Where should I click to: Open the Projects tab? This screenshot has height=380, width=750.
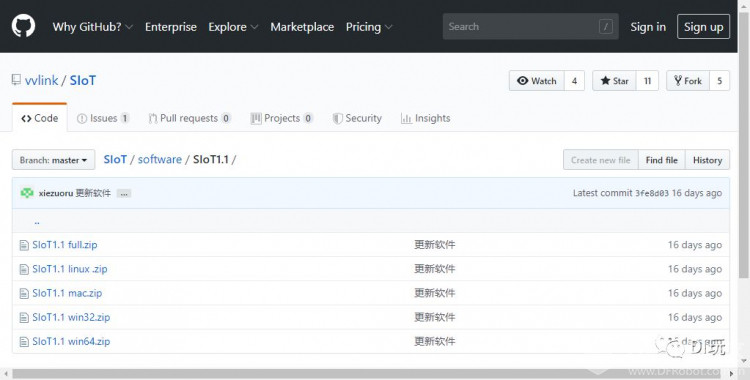click(282, 118)
